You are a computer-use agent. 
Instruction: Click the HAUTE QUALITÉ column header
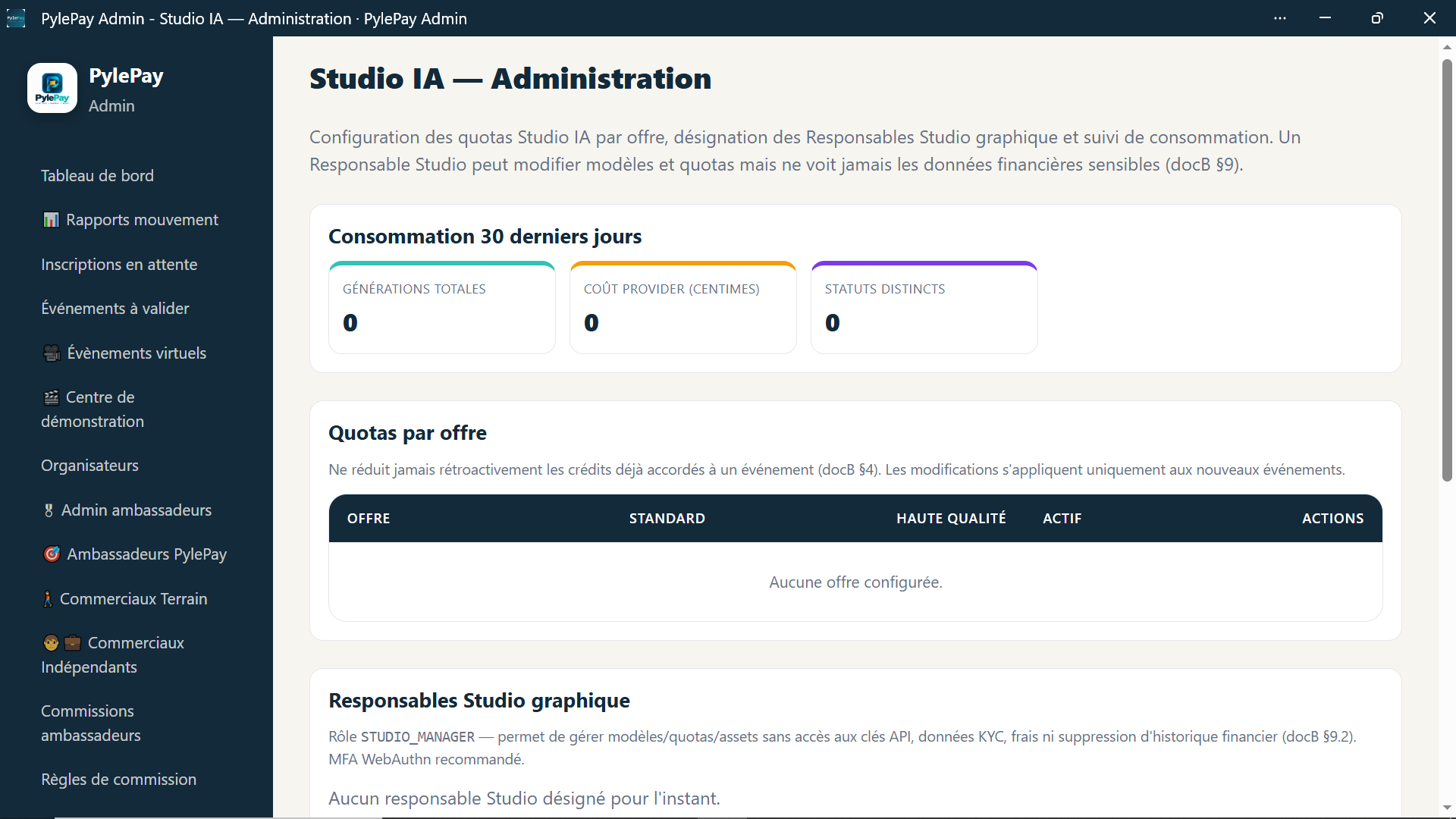pos(952,519)
